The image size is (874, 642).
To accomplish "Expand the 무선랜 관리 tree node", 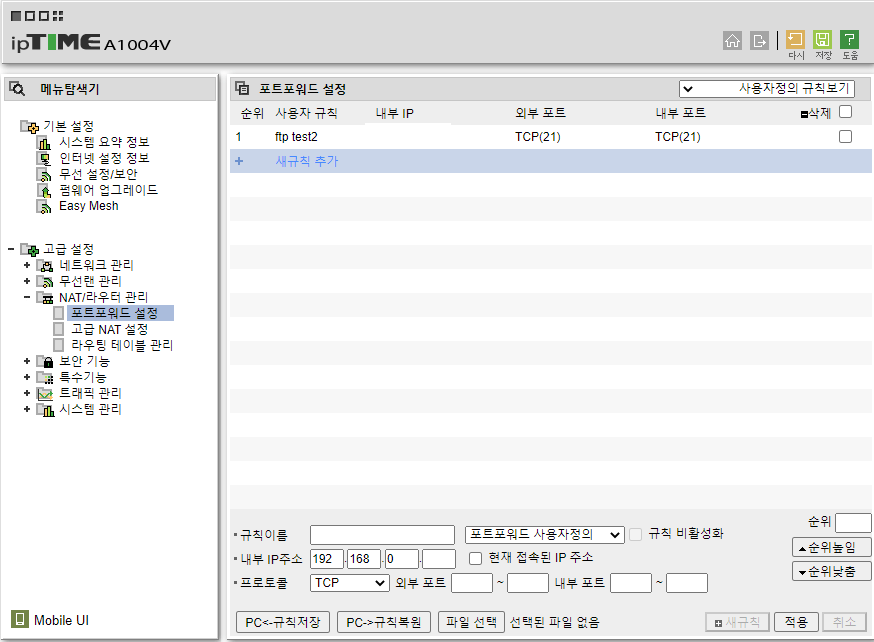I will click(x=27, y=281).
